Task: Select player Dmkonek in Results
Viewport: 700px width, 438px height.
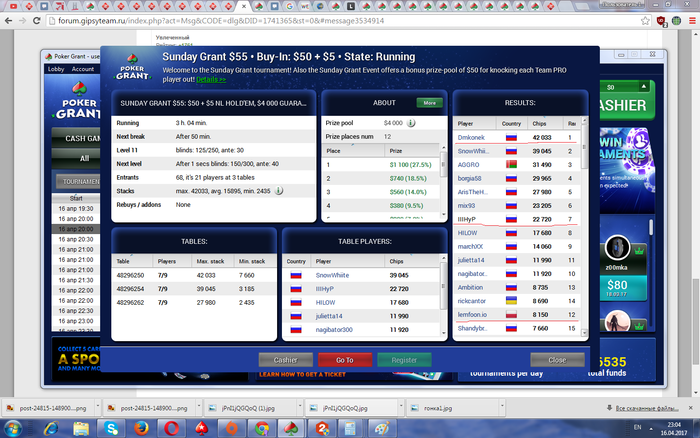Action: pyautogui.click(x=471, y=138)
